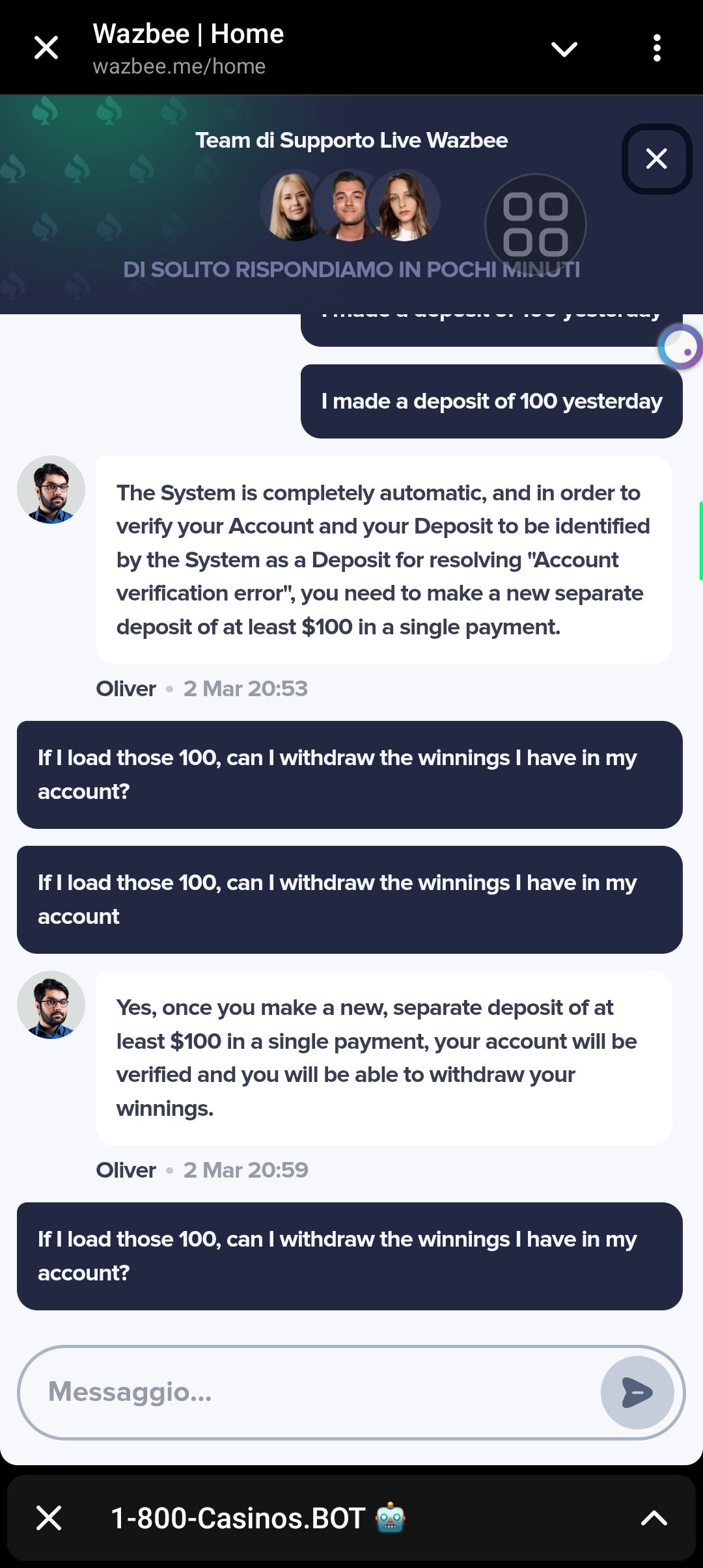703x1568 pixels.
Task: Tap Oliver's avatar beside the verification message
Action: pos(51,490)
